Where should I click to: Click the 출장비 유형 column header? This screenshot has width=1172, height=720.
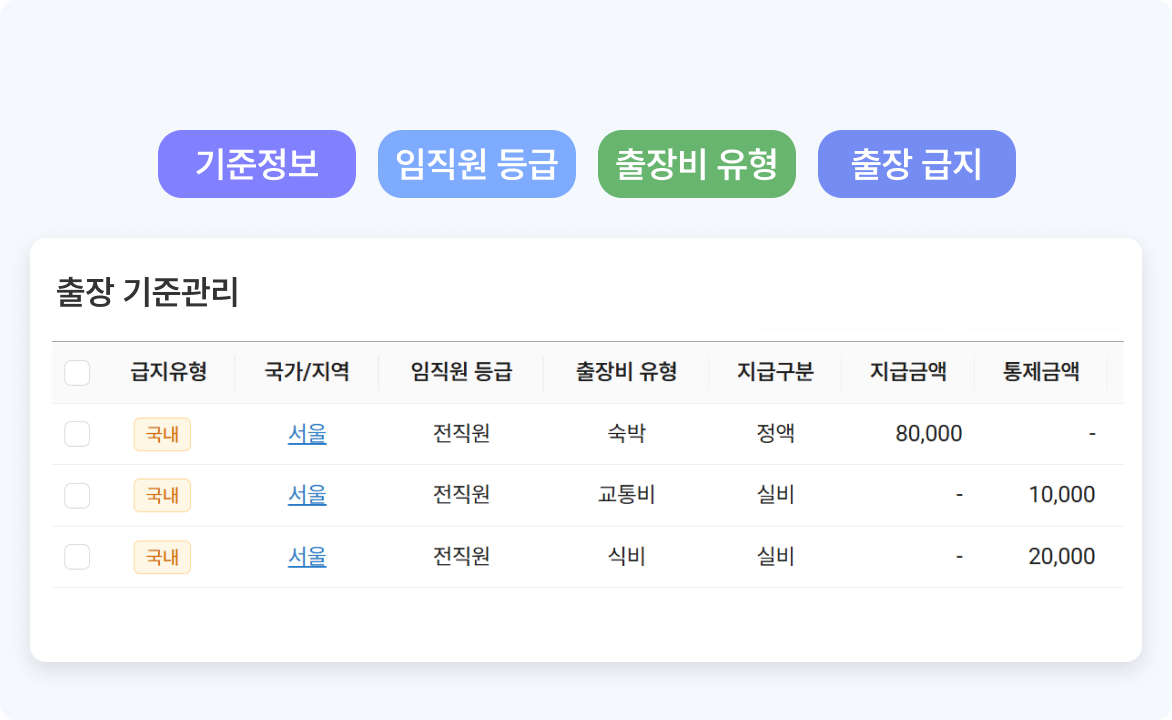[626, 373]
